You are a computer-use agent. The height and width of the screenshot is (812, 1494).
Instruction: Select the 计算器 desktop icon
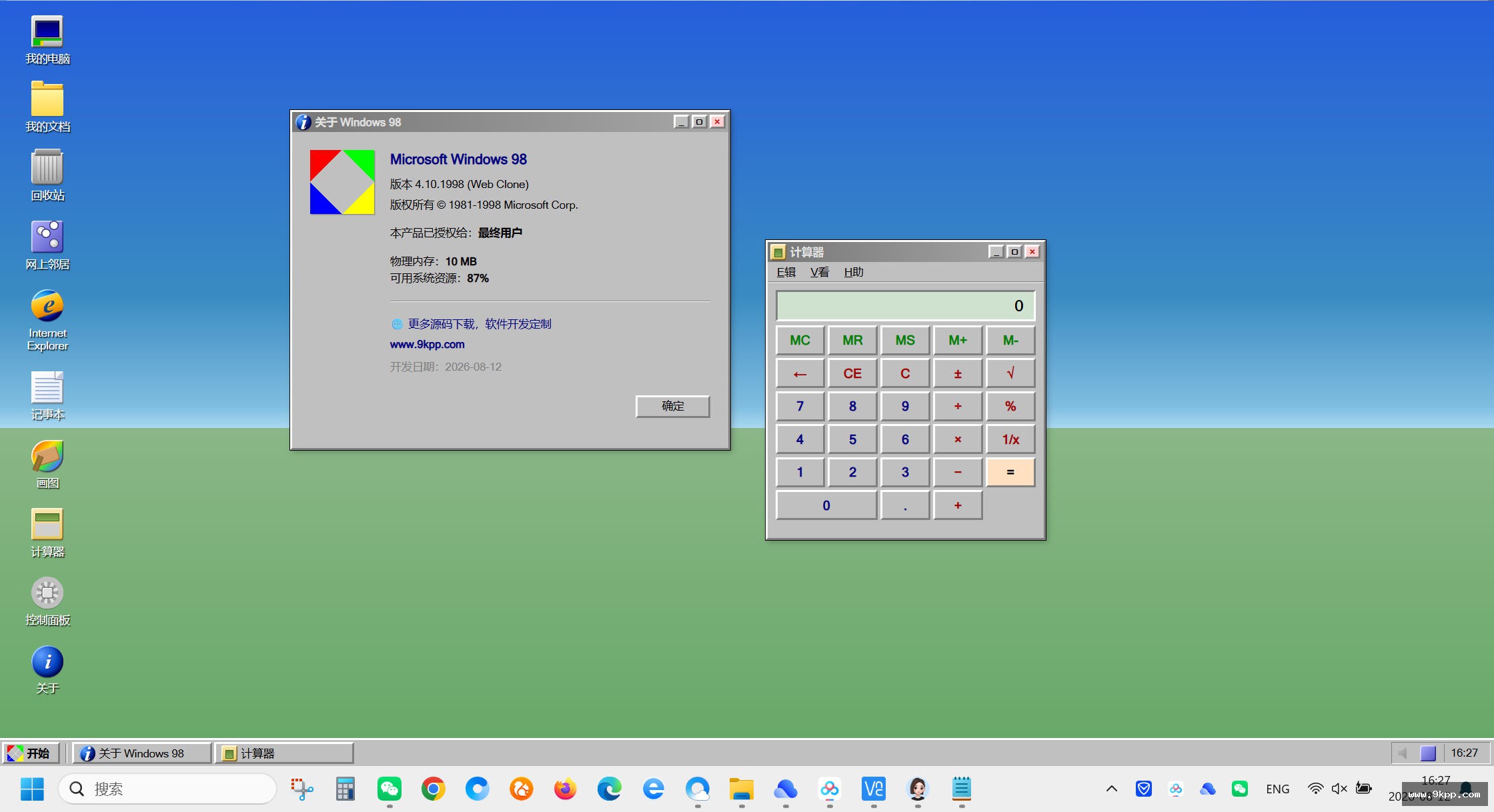(x=47, y=533)
